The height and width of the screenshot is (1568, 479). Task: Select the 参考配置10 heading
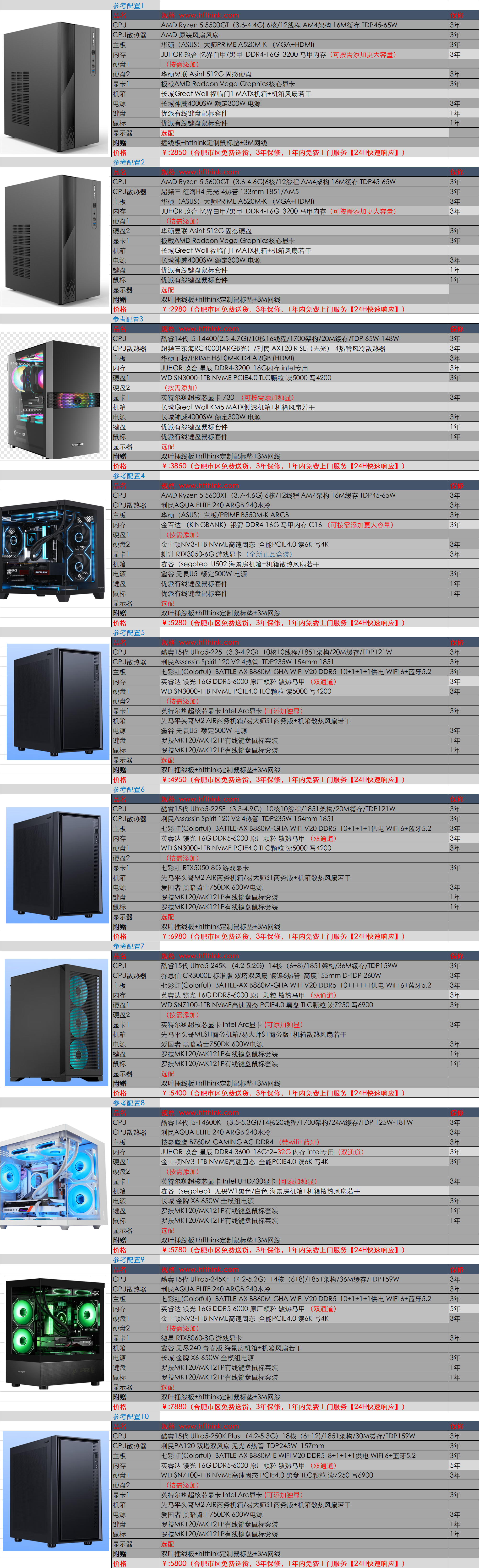tap(130, 1416)
